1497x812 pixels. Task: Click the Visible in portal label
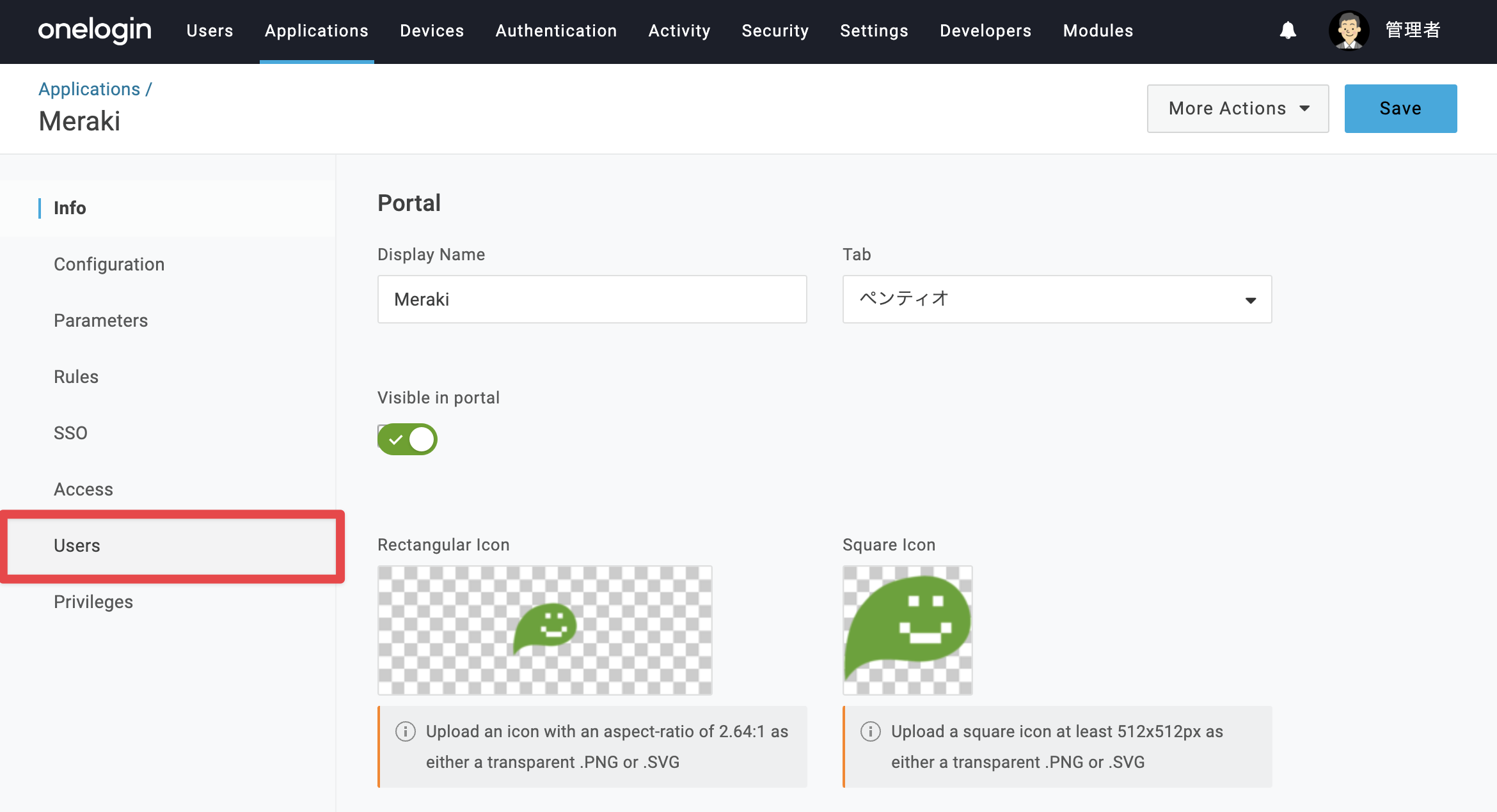(438, 398)
